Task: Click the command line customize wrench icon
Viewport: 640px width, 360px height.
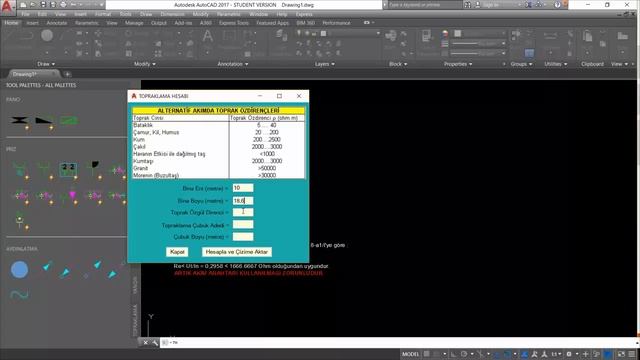Action: [155, 343]
